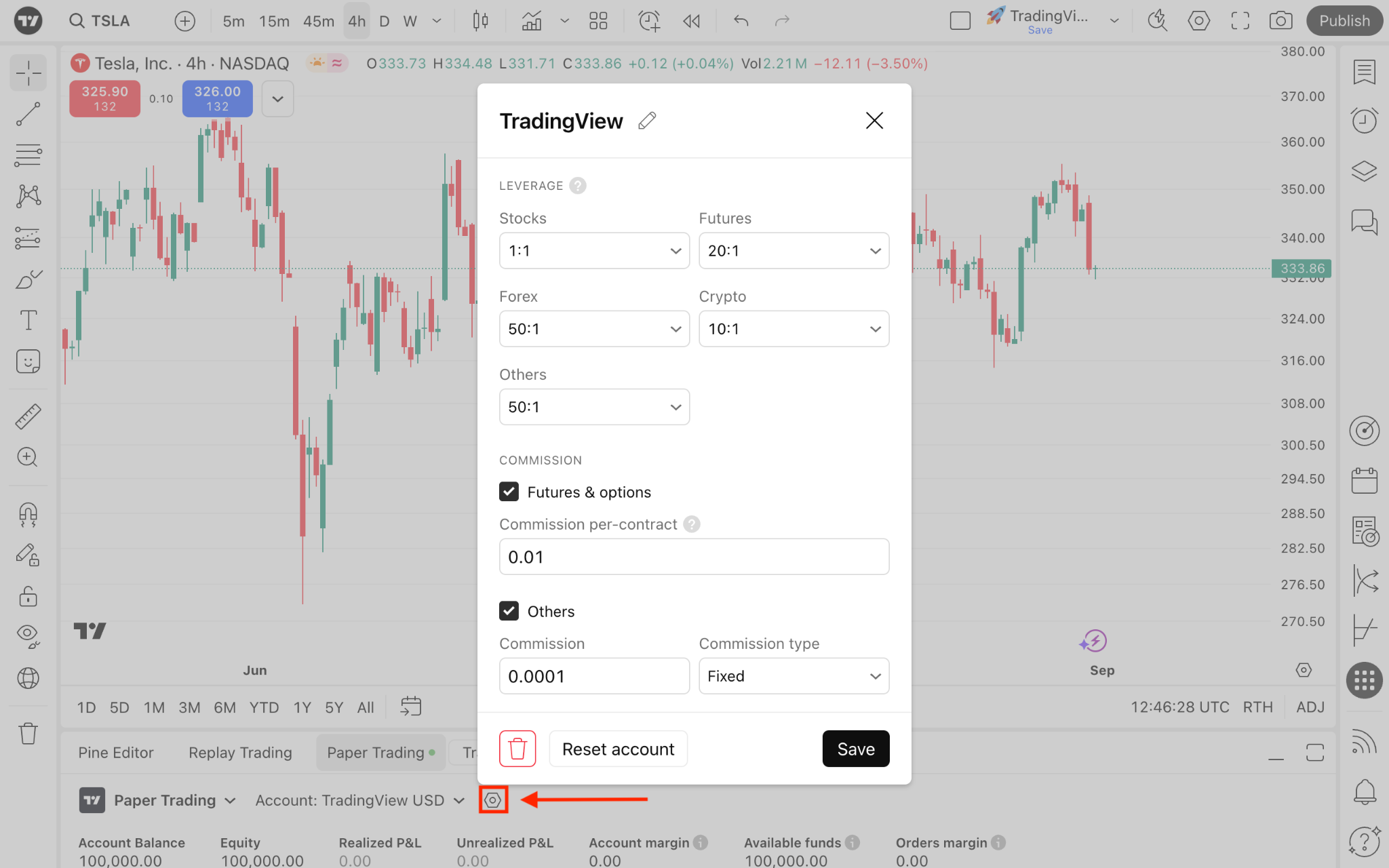Click the pencil icon to rename account

[x=647, y=121]
